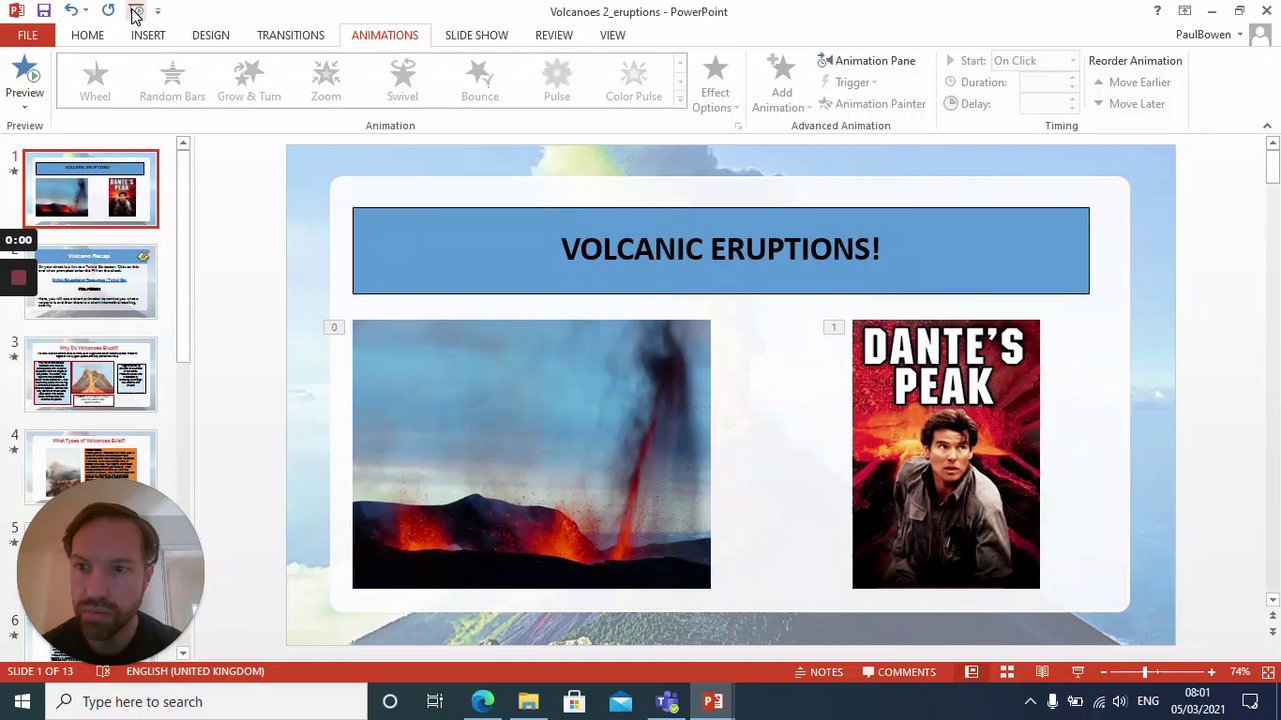Click Move Later in Reorder Animation

click(x=1128, y=104)
